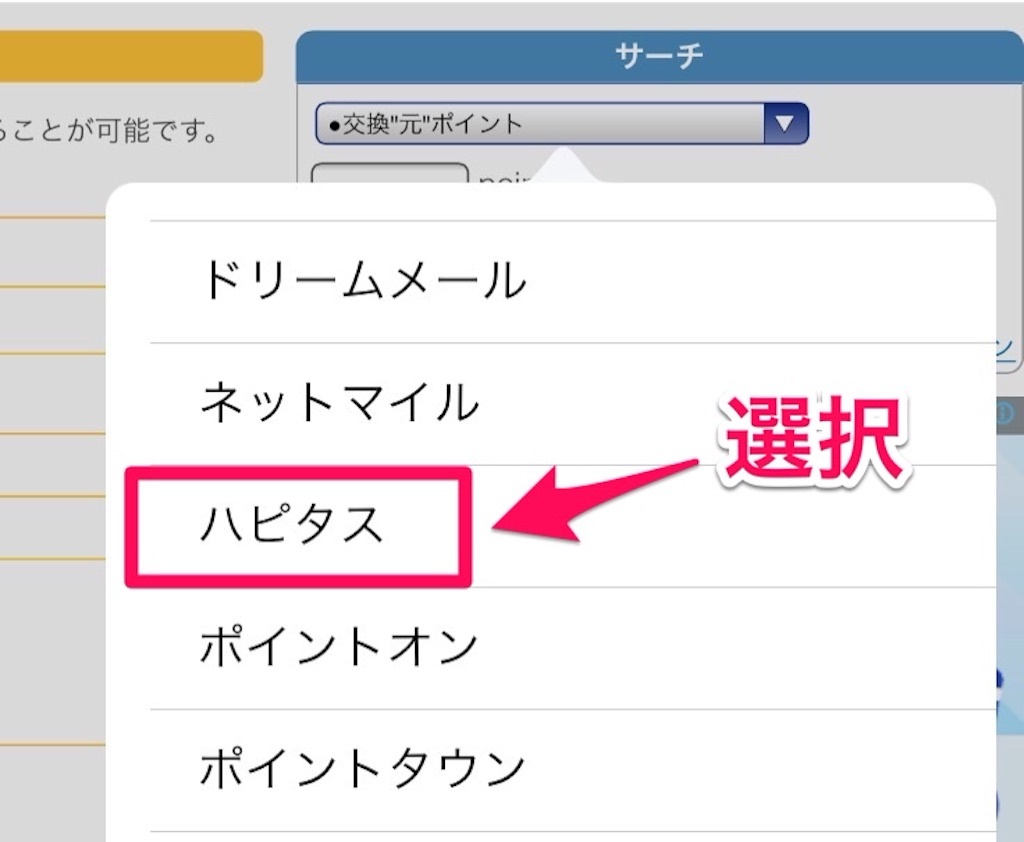Click the サーチ panel header
The height and width of the screenshot is (842, 1024).
coord(659,56)
